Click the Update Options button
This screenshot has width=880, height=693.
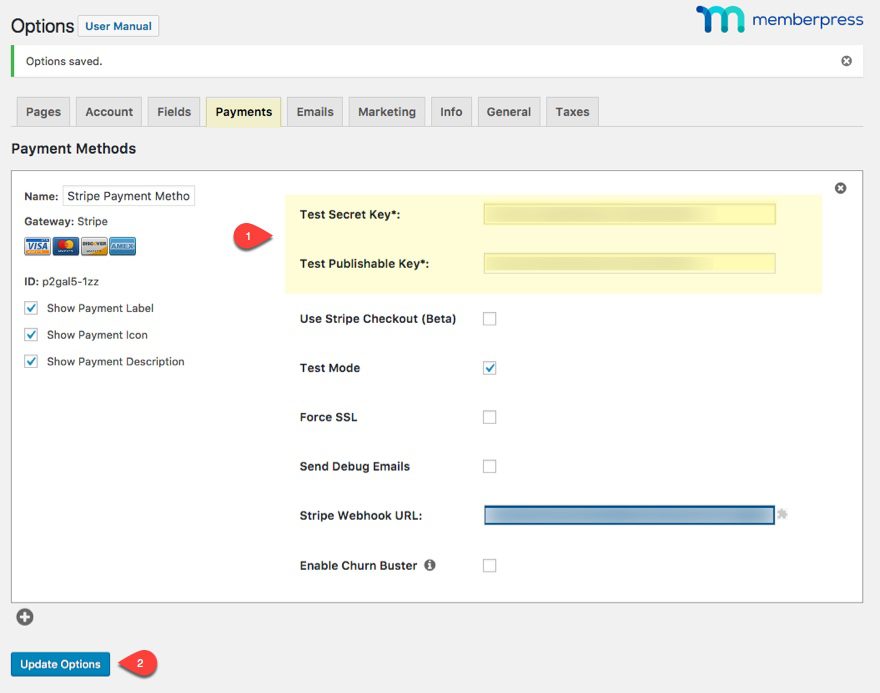pos(60,663)
